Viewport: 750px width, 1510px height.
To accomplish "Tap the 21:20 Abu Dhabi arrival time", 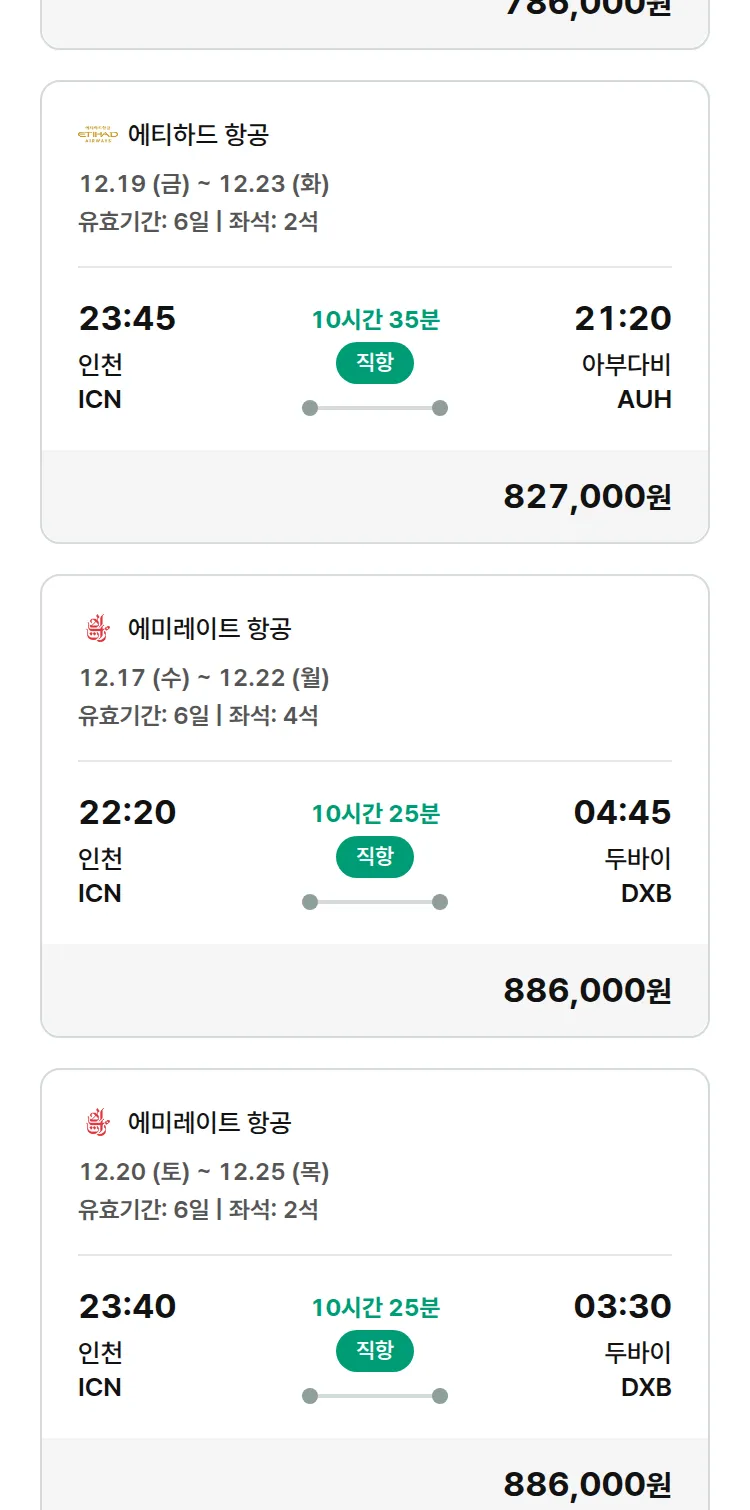I will 622,319.
